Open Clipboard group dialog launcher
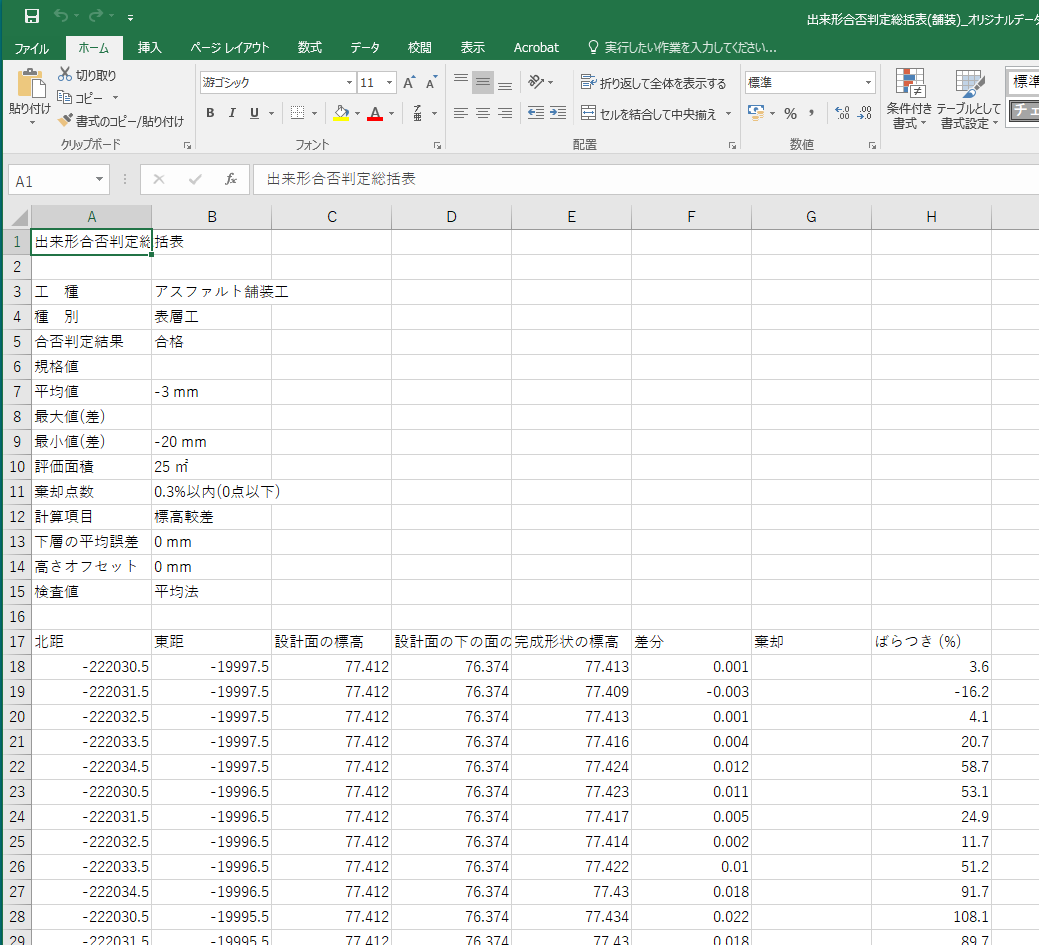Image resolution: width=1039 pixels, height=945 pixels. pyautogui.click(x=188, y=145)
